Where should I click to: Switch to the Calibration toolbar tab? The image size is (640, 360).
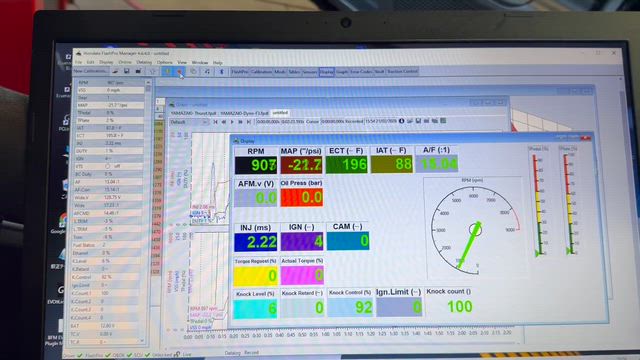tap(261, 72)
